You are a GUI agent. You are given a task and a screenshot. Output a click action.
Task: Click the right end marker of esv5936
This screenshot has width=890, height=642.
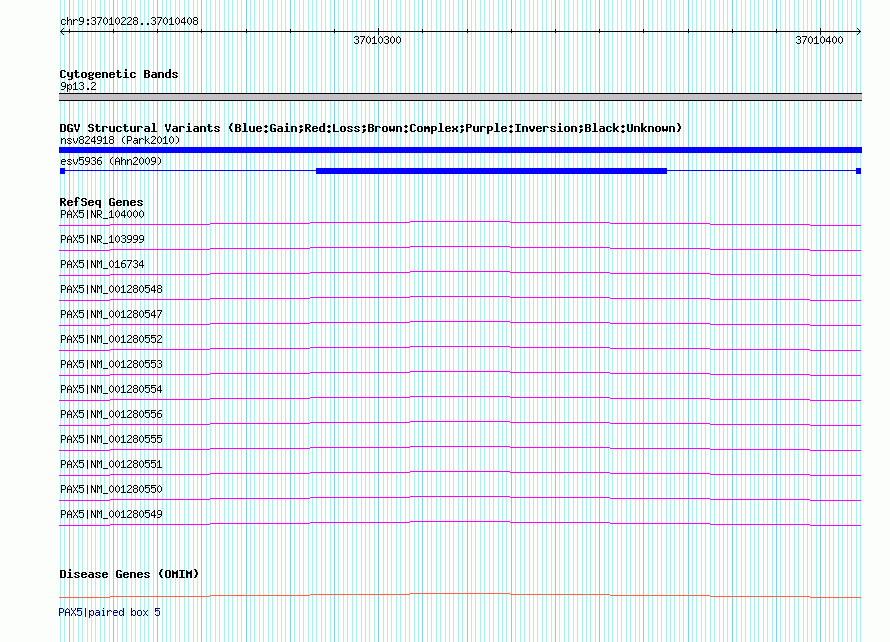[859, 171]
